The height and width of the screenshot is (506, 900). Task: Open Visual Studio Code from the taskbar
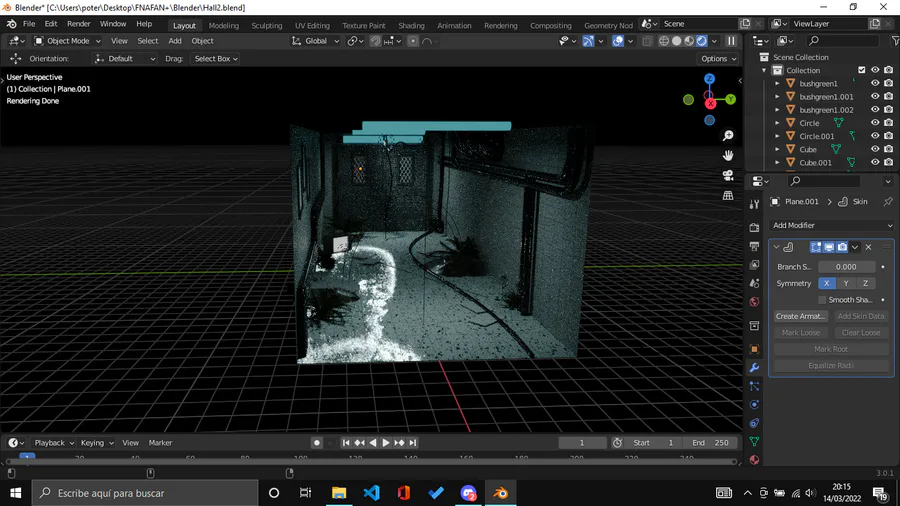tap(371, 493)
